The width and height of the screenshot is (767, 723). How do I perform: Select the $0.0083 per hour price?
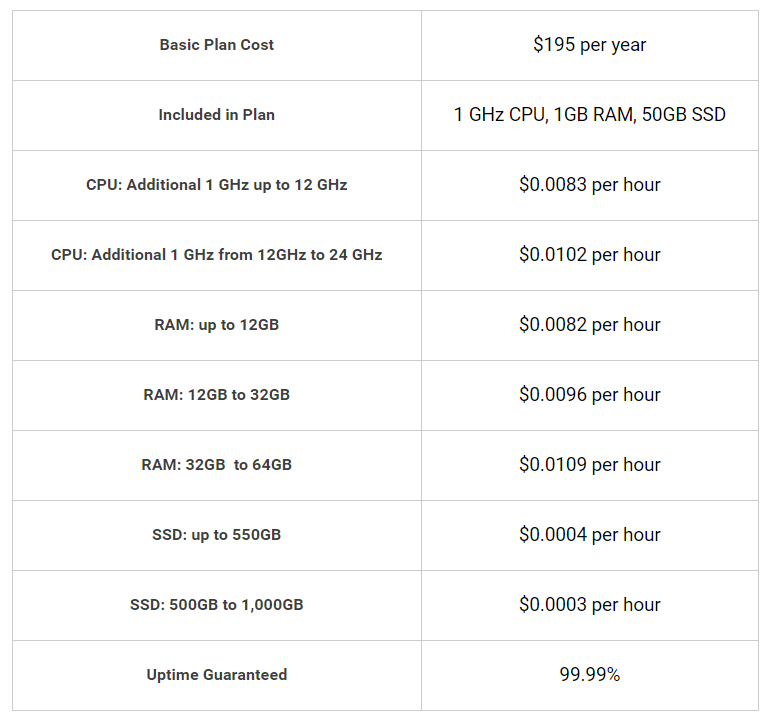[x=589, y=185]
